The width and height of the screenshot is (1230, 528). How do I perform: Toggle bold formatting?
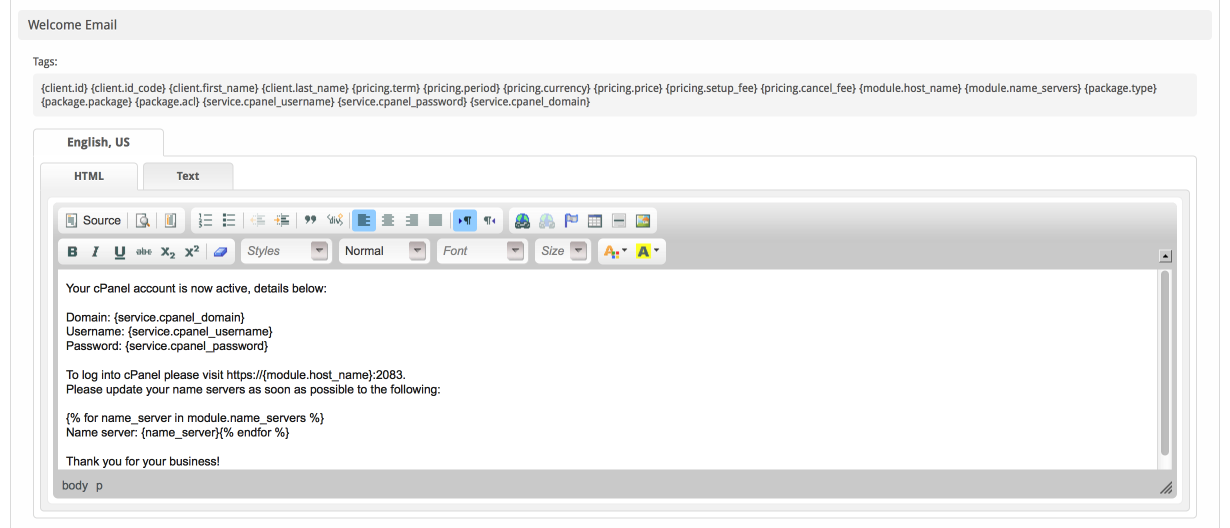(x=72, y=251)
